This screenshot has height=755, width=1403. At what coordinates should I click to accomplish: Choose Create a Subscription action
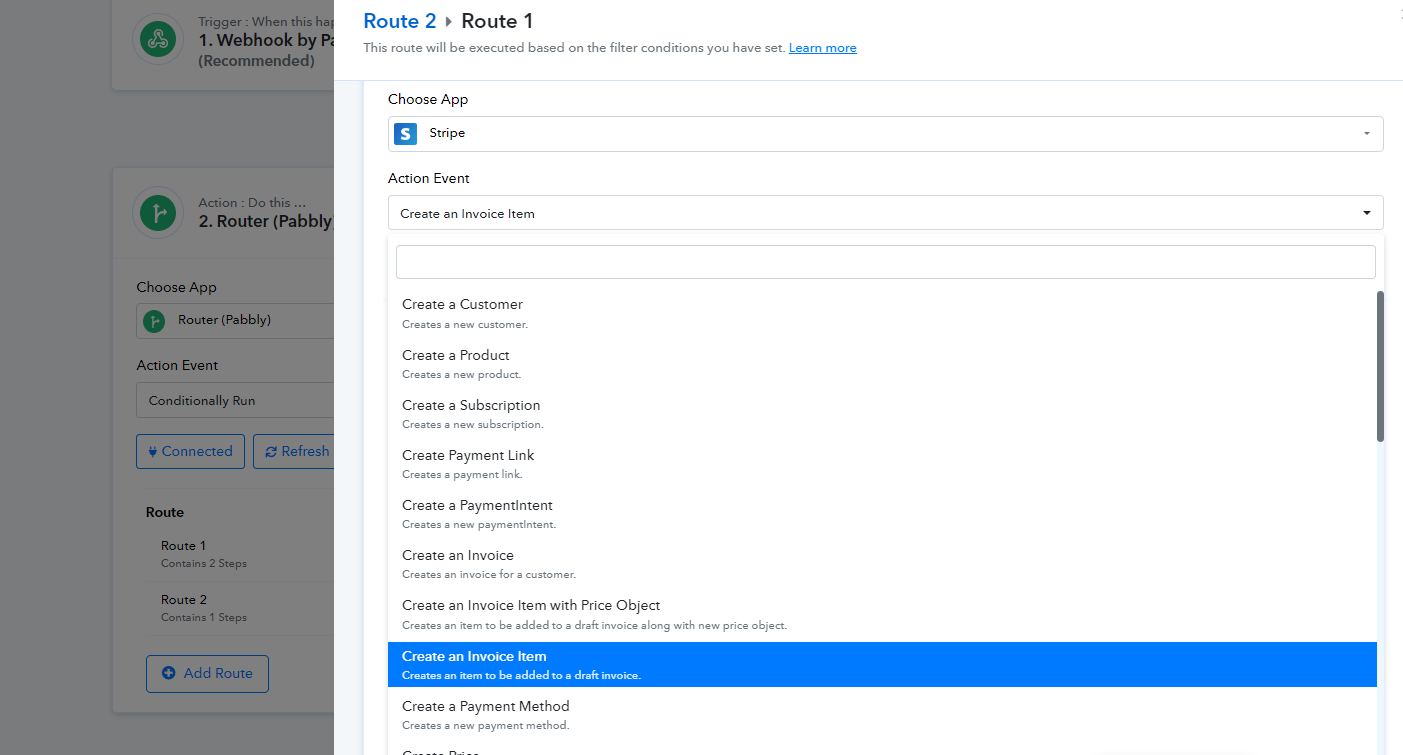click(471, 413)
